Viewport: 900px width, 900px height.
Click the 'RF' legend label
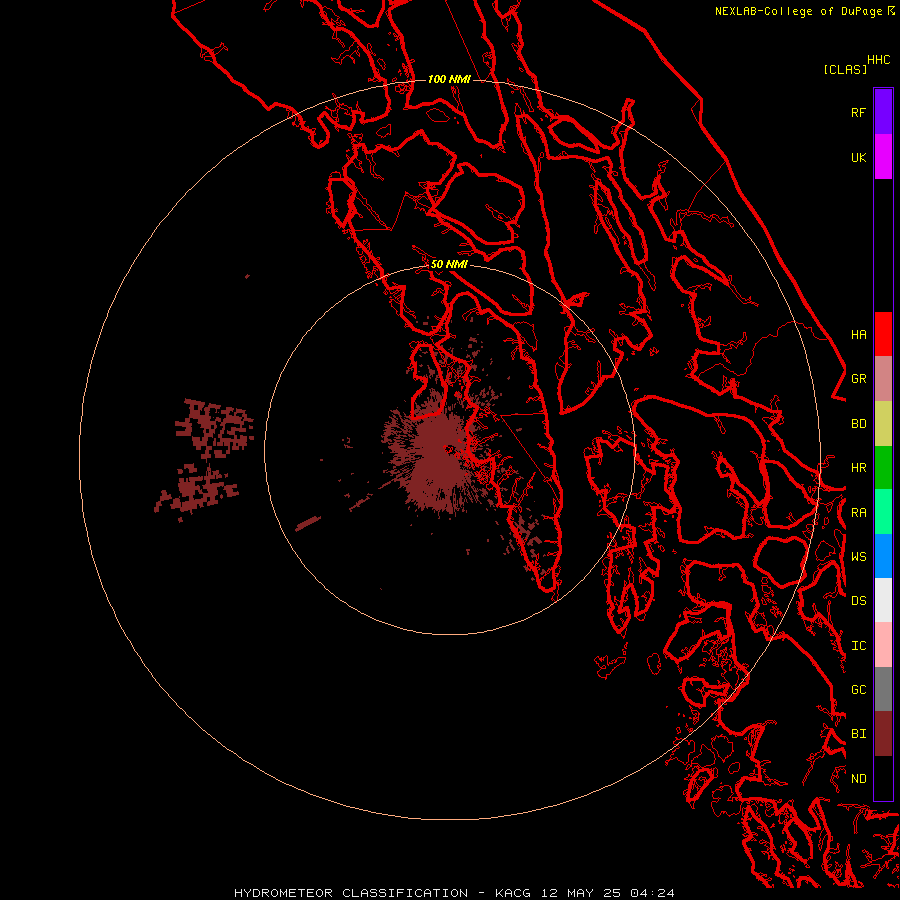(858, 112)
